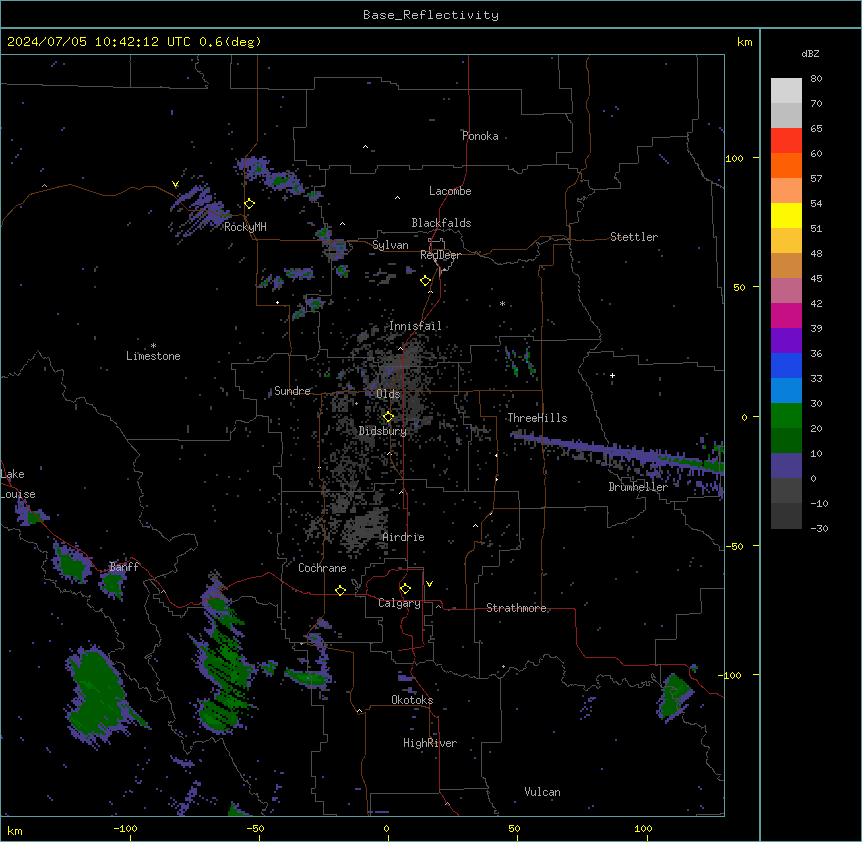The width and height of the screenshot is (862, 842).
Task: Click the Airdrie city label
Action: click(x=404, y=537)
